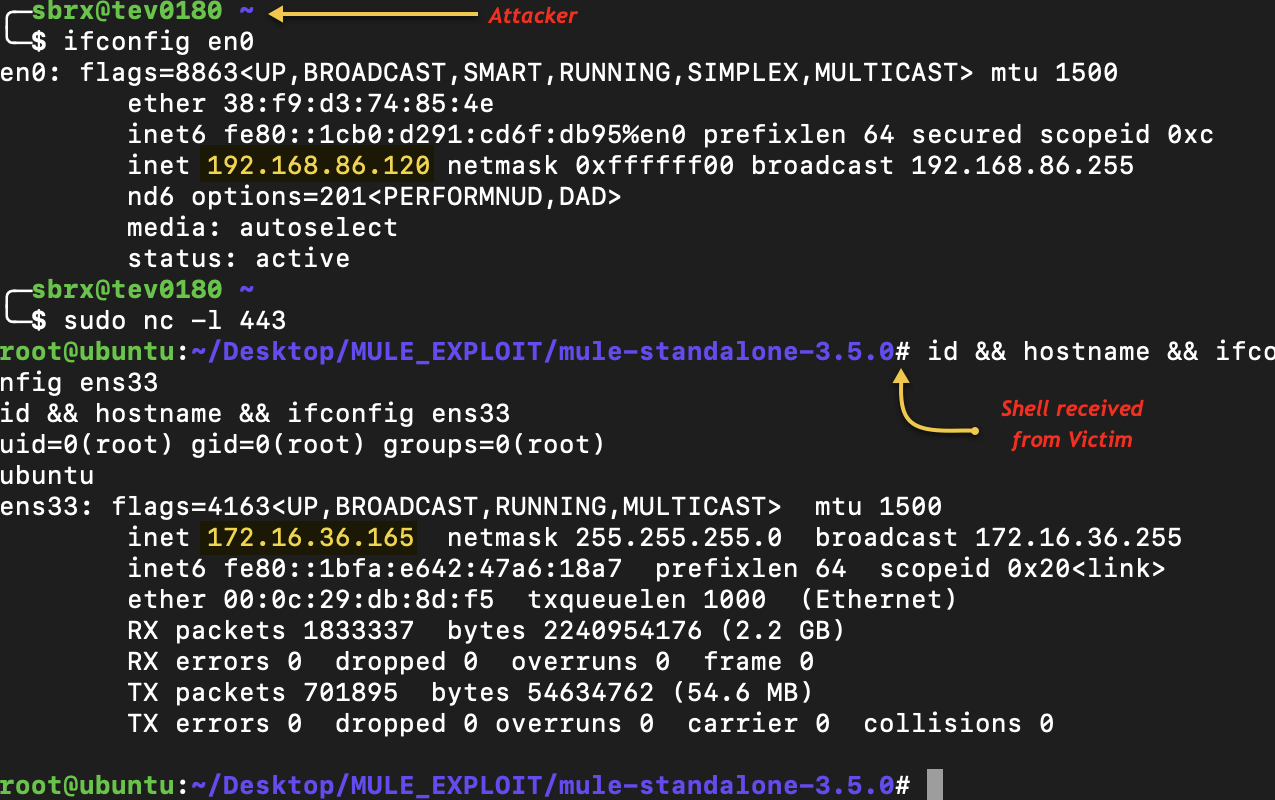
Task: Click the second 'sbrx@tev0180' prompt above nc
Action: 127,290
